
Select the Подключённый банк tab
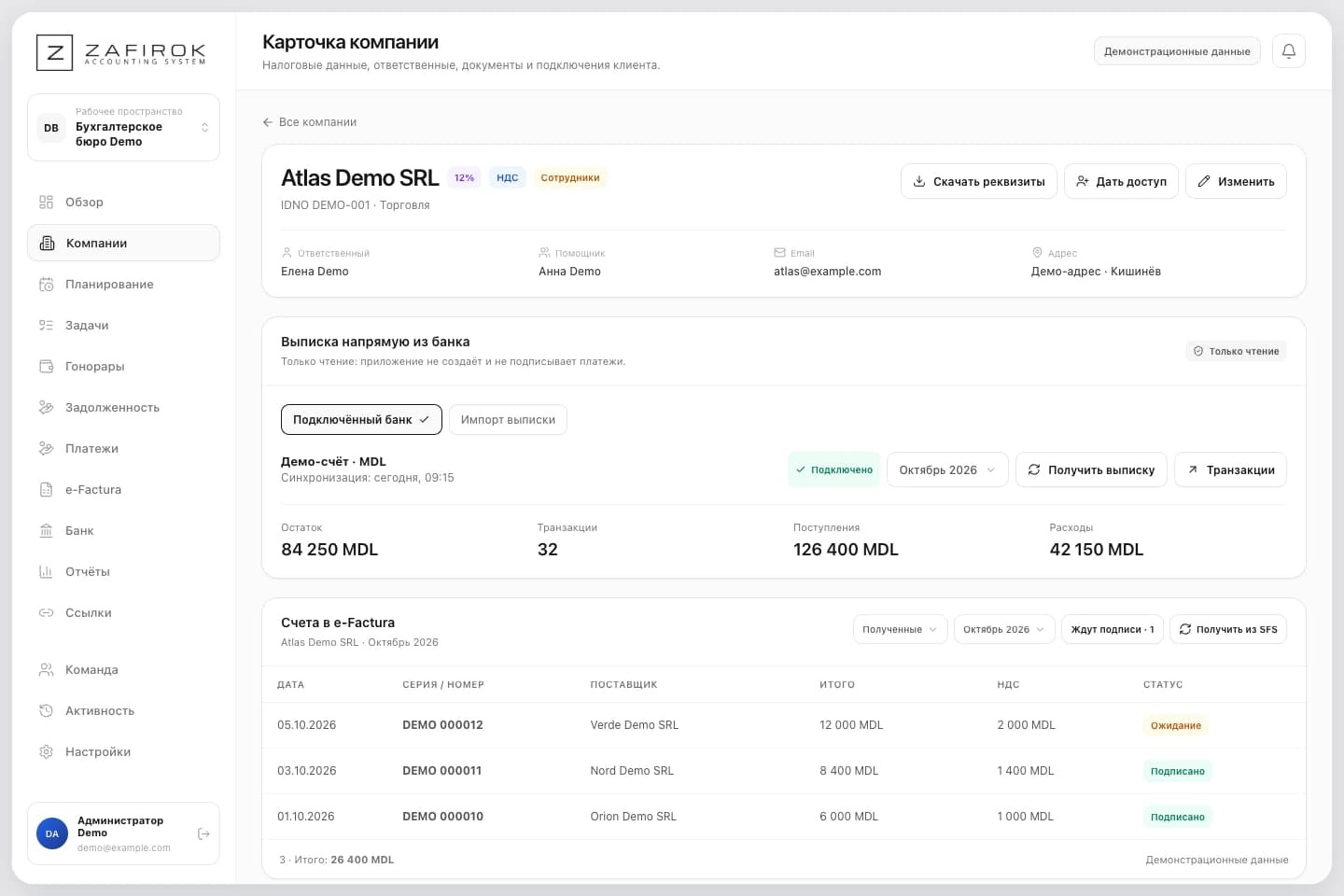(361, 420)
